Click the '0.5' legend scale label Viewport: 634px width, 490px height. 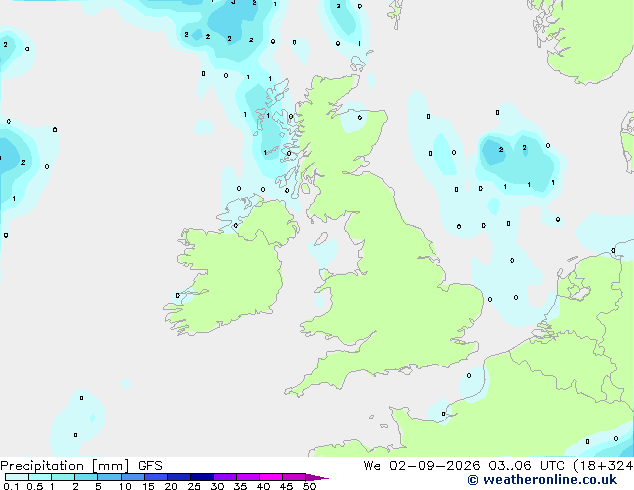(x=35, y=486)
